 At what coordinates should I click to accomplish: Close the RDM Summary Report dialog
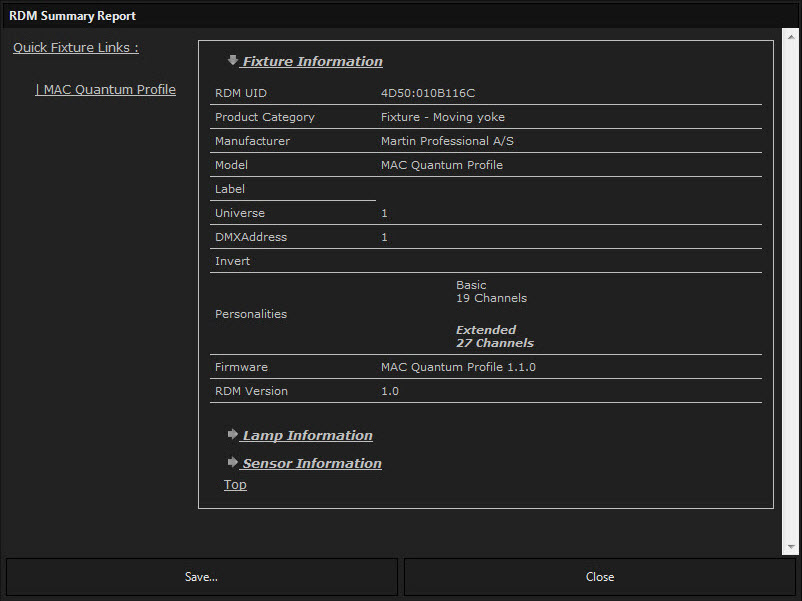point(599,577)
